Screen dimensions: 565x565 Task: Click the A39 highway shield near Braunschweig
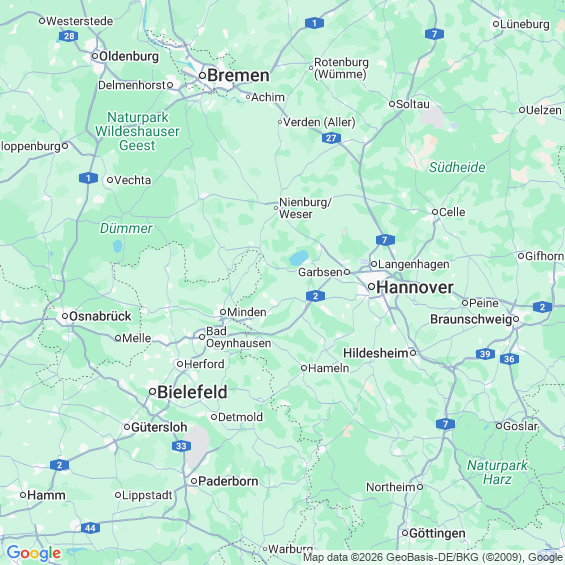[485, 354]
